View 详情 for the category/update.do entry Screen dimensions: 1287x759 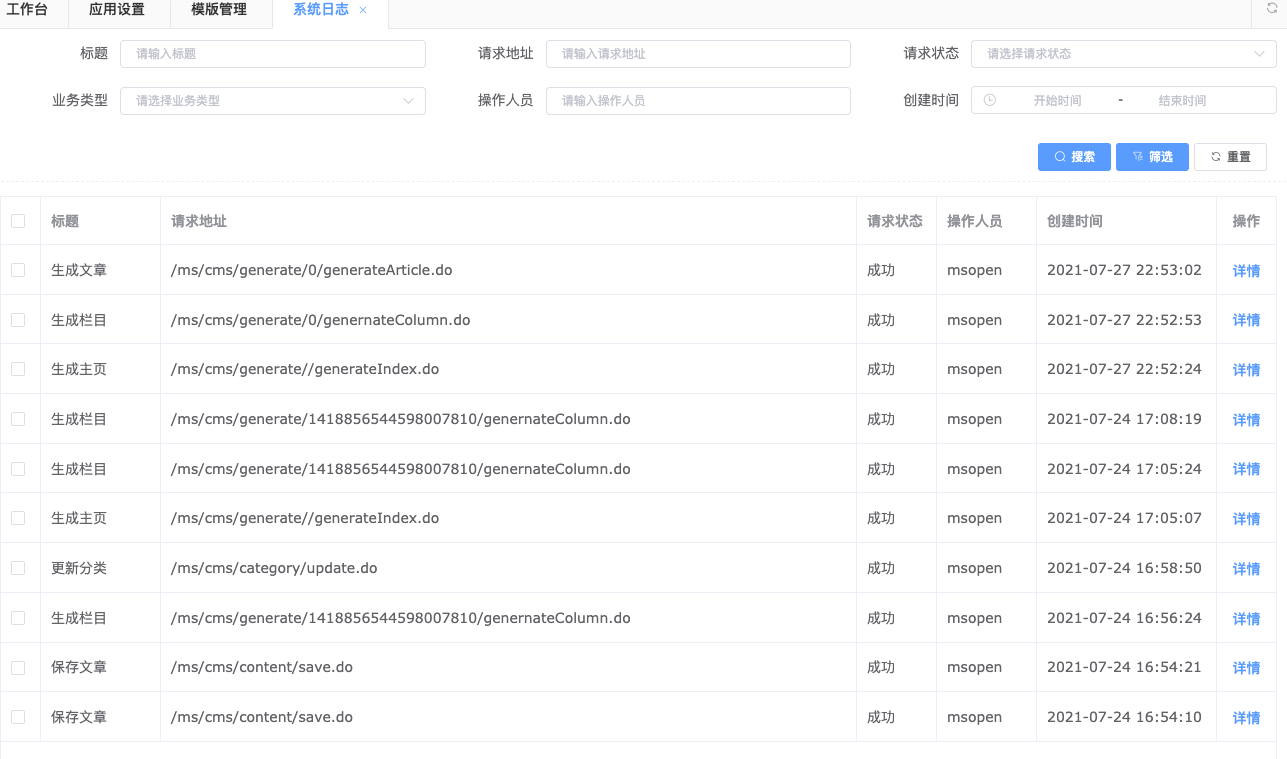pyautogui.click(x=1246, y=569)
